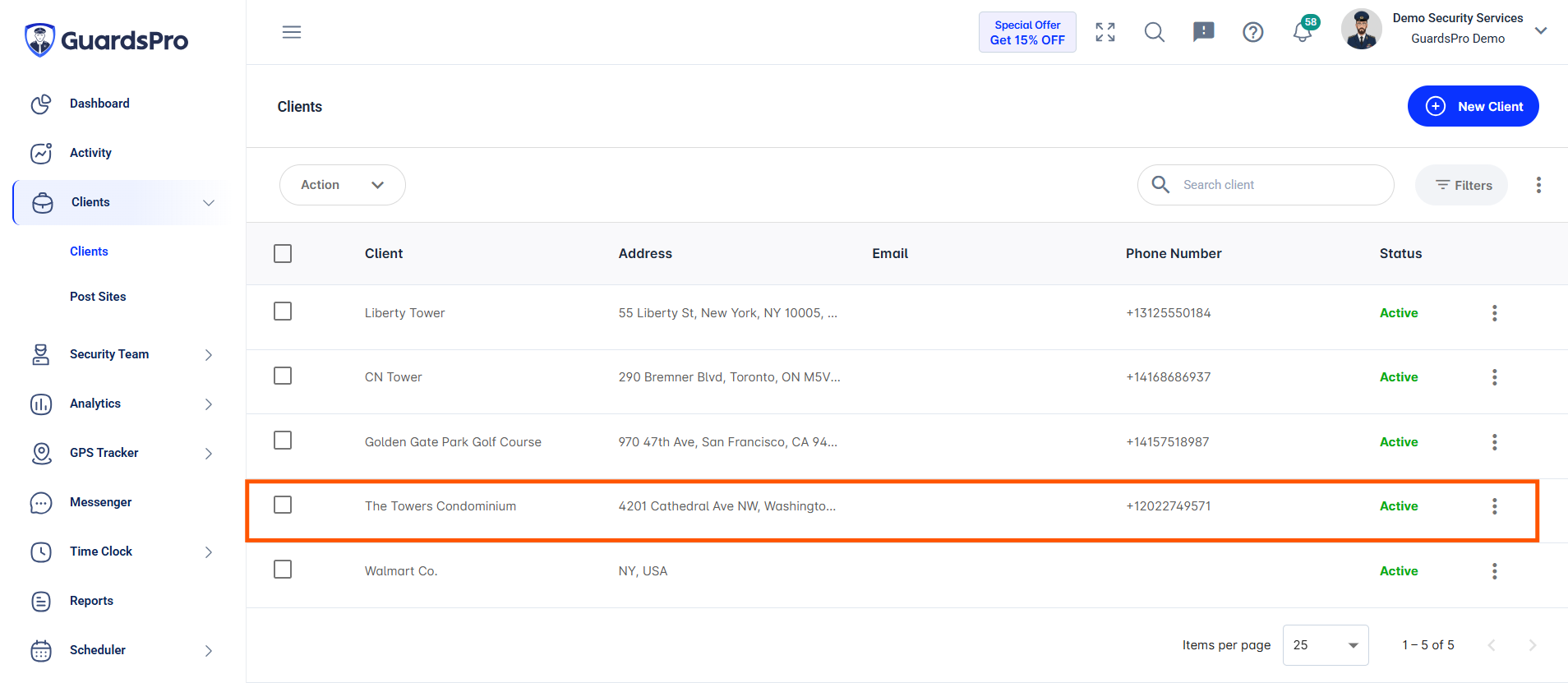
Task: Click the Clients briefcase icon
Action: [x=43, y=202]
